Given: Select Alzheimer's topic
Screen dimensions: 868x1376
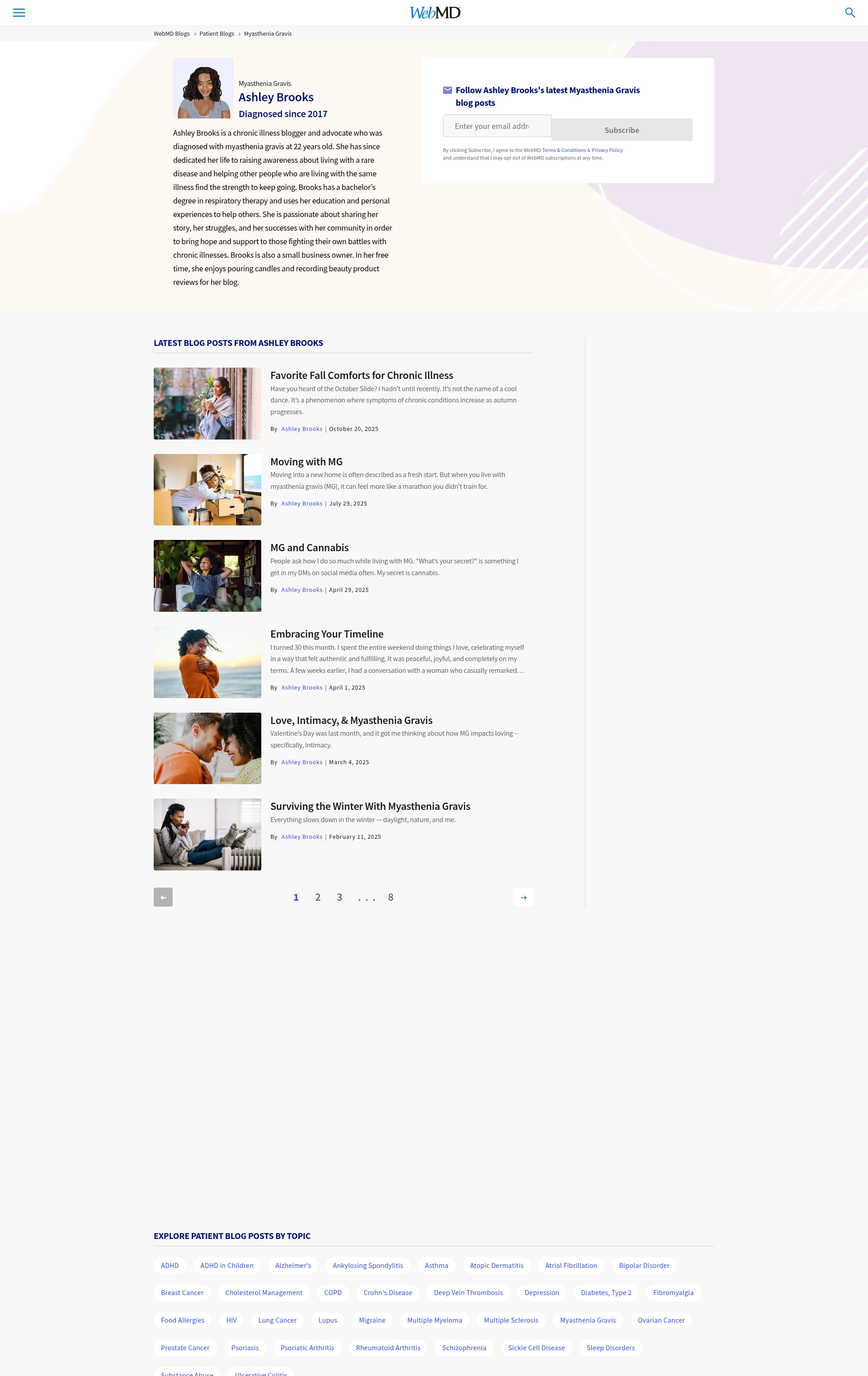Looking at the screenshot, I should pos(293,1265).
